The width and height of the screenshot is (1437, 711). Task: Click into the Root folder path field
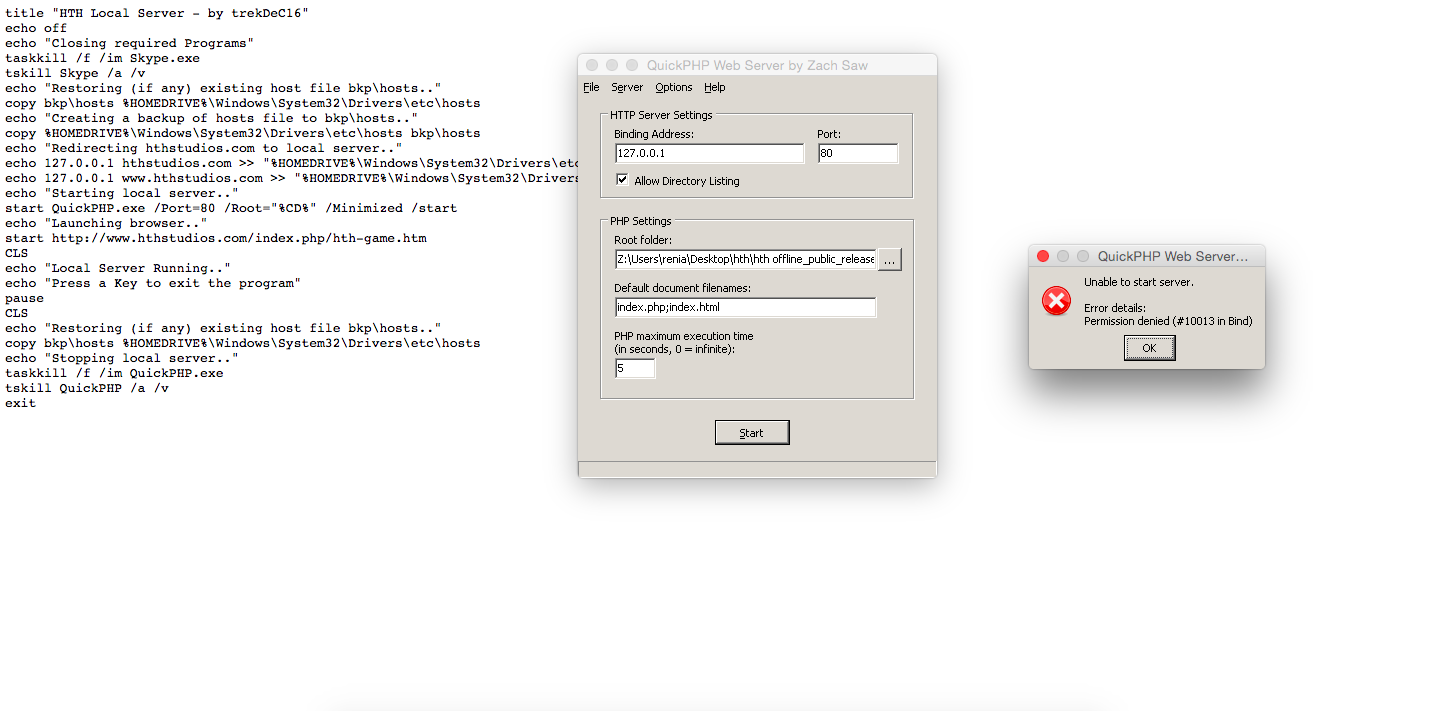[x=745, y=259]
